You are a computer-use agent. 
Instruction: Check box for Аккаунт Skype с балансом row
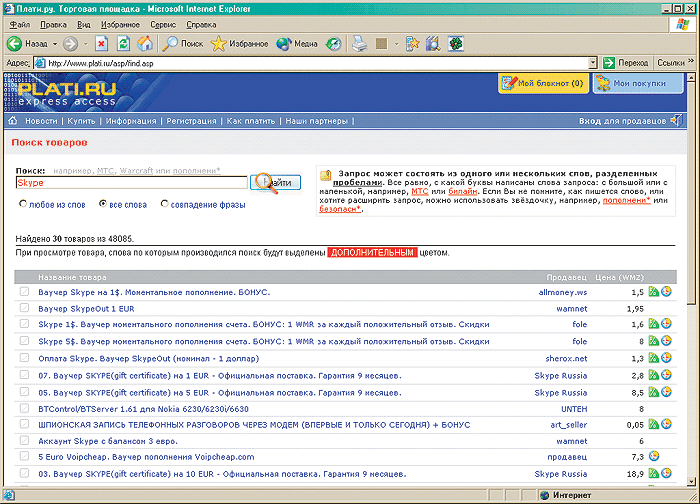[24, 441]
